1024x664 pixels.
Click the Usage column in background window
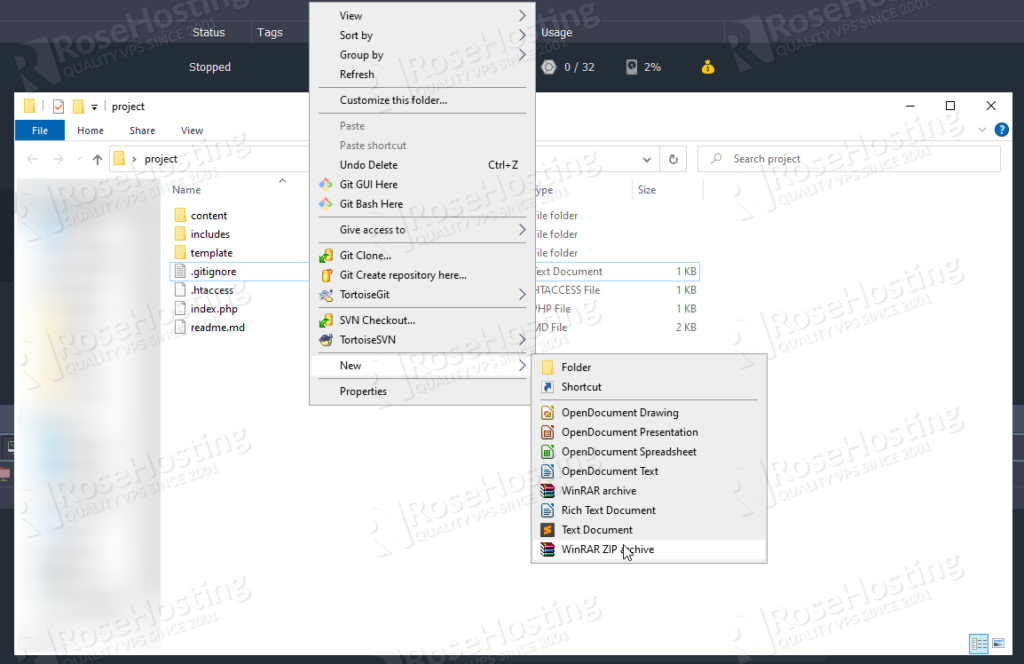556,32
